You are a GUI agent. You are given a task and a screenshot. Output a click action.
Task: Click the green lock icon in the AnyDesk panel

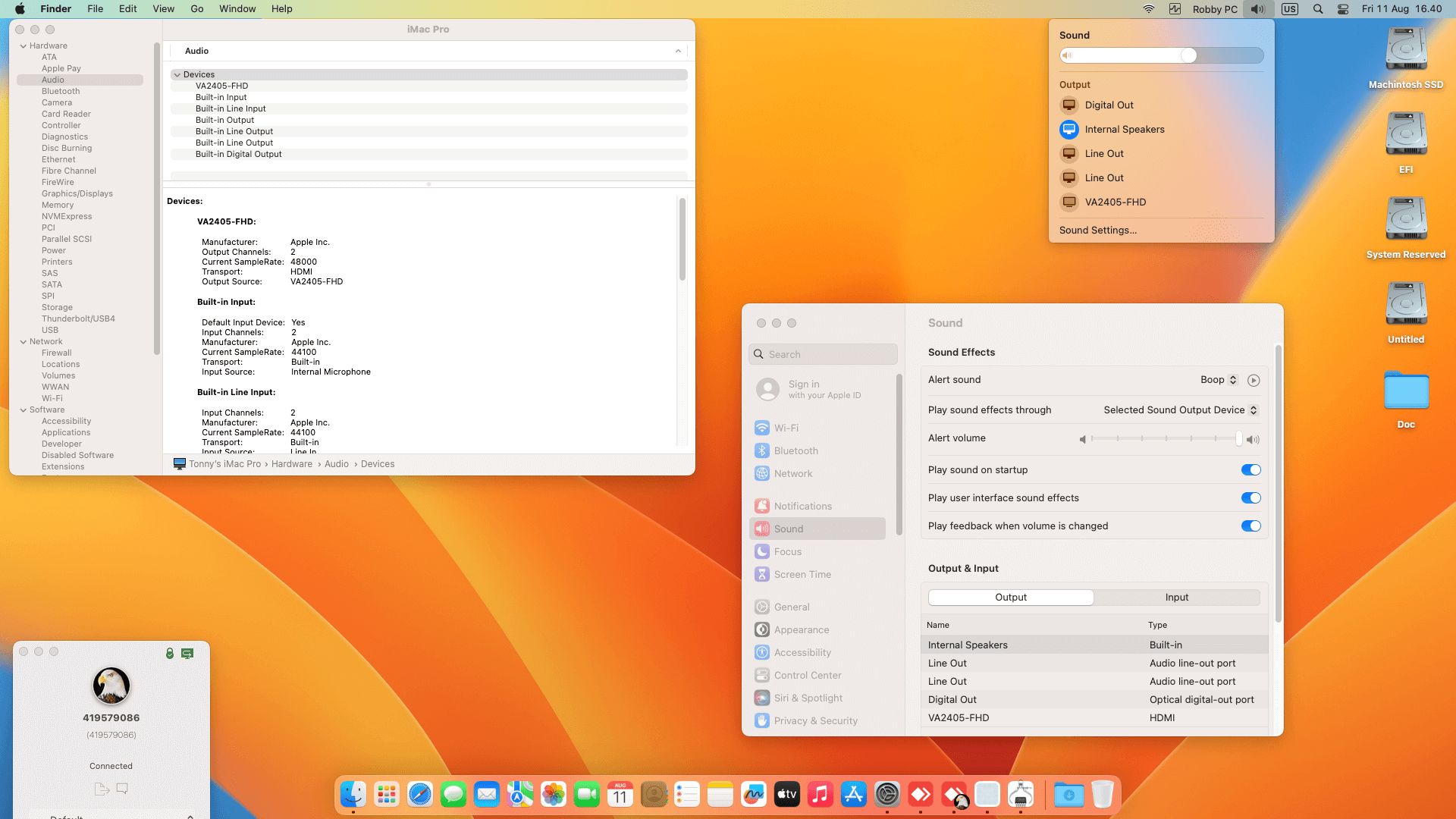170,653
